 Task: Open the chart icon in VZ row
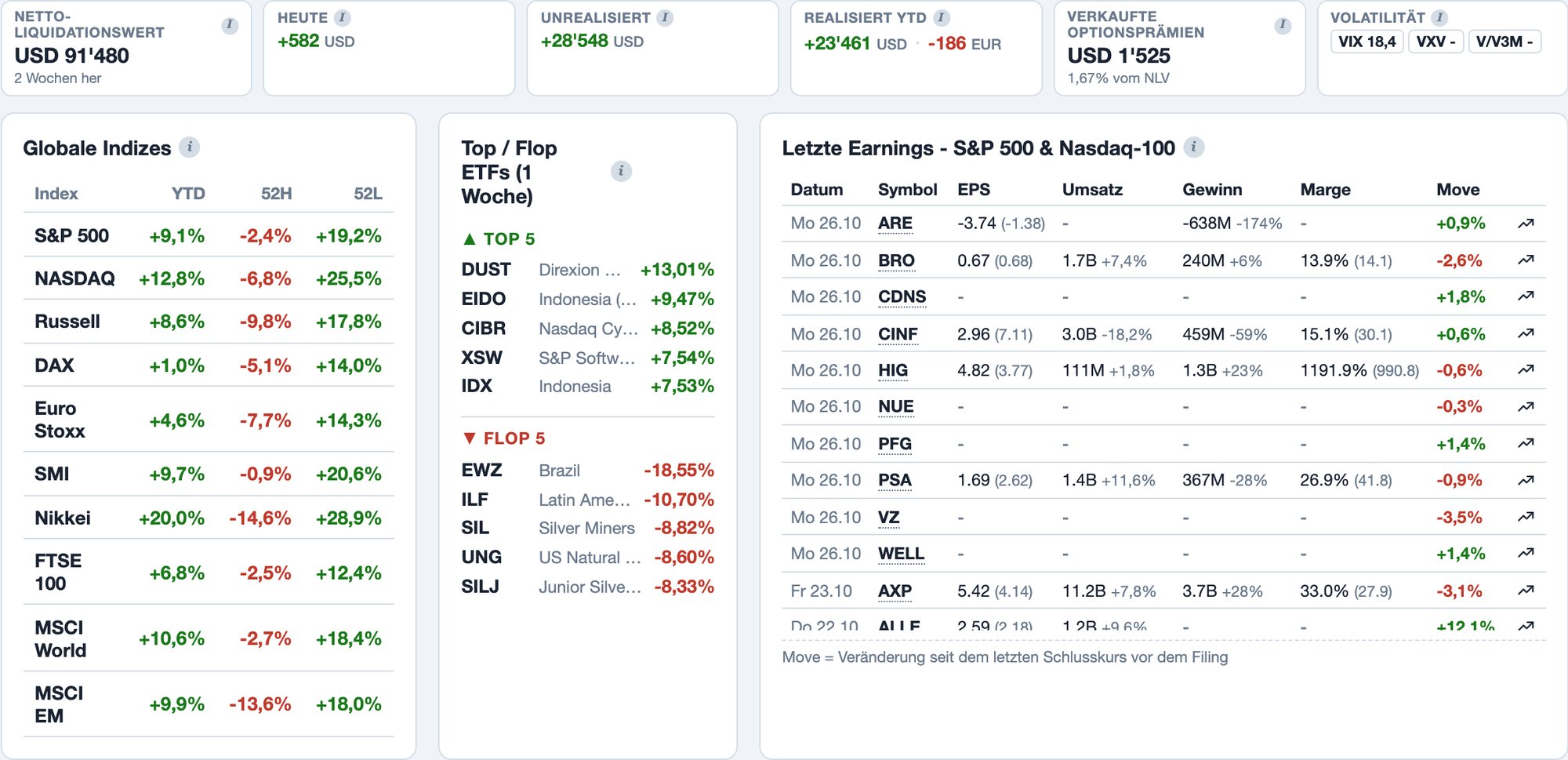click(1526, 517)
